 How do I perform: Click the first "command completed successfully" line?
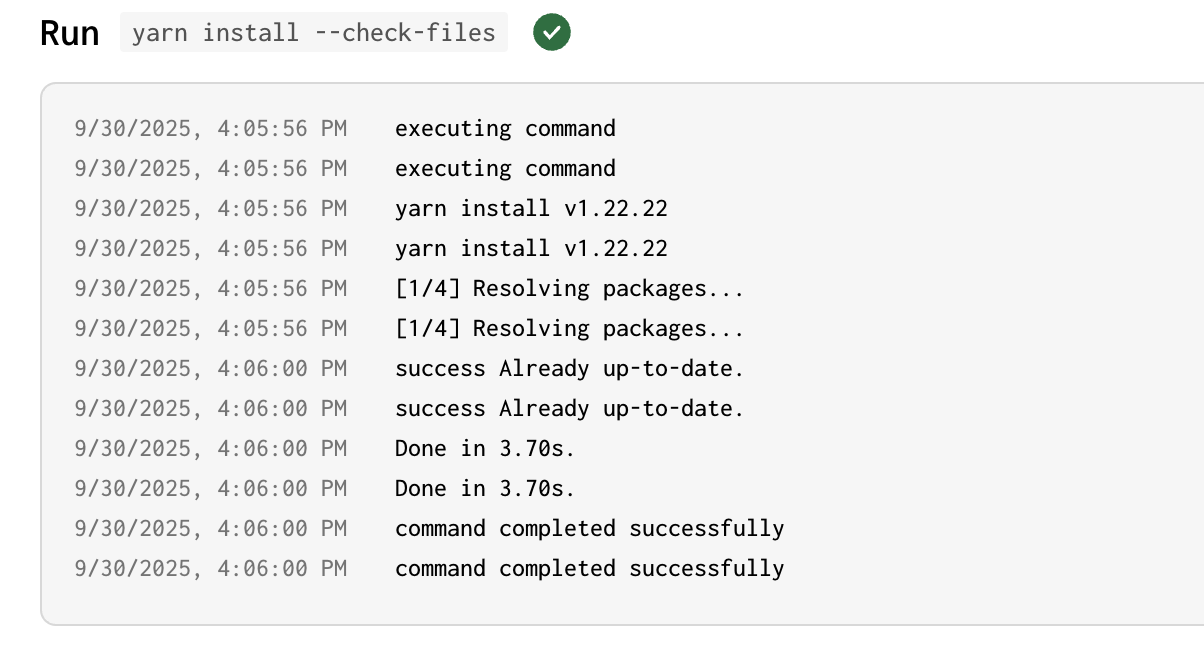tap(589, 529)
